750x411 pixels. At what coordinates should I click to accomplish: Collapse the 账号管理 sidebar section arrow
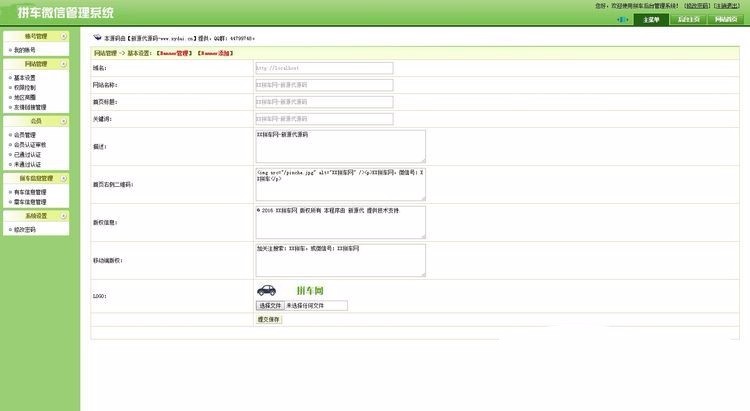pos(63,36)
